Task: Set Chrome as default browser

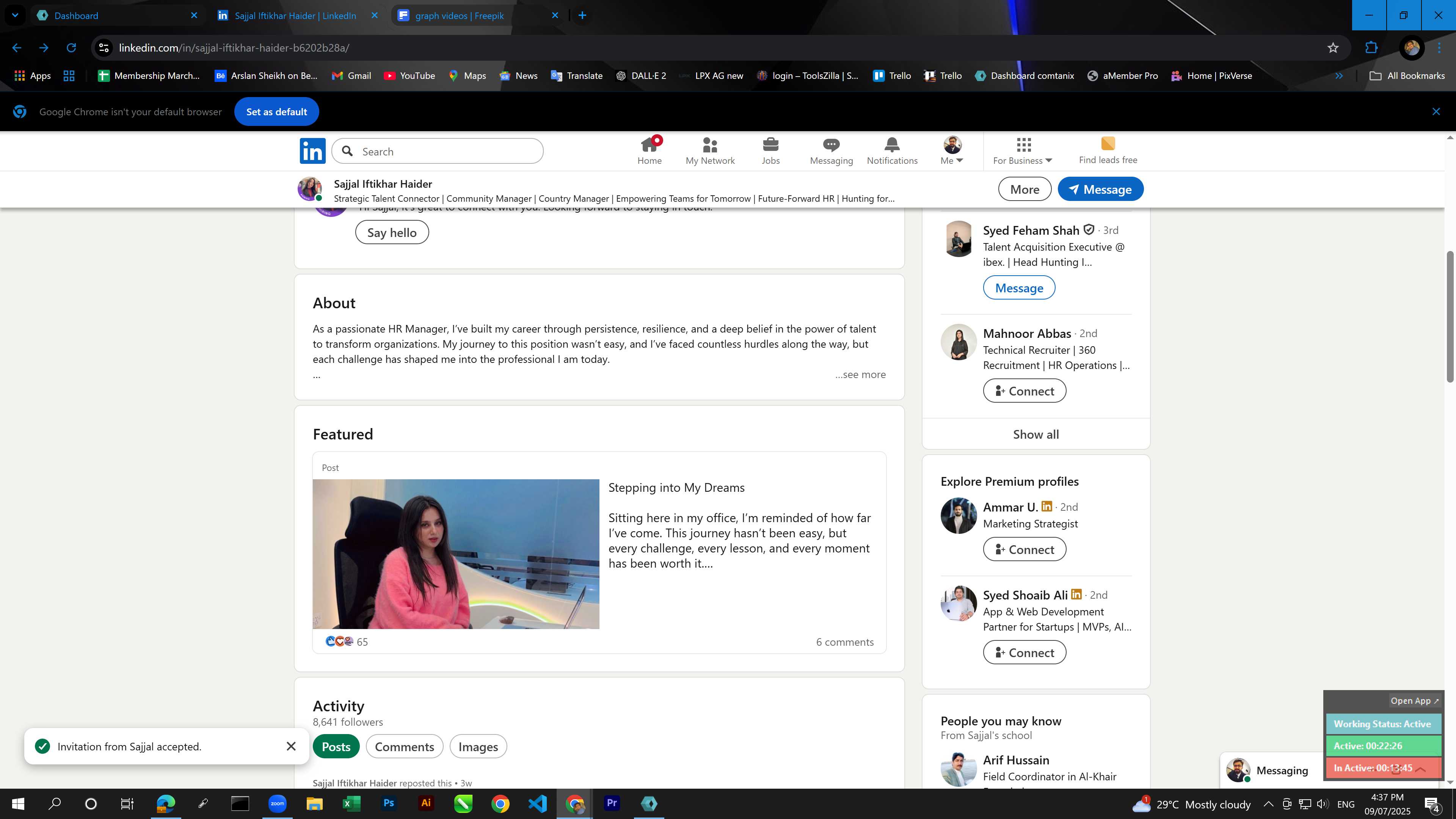Action: 276,112
